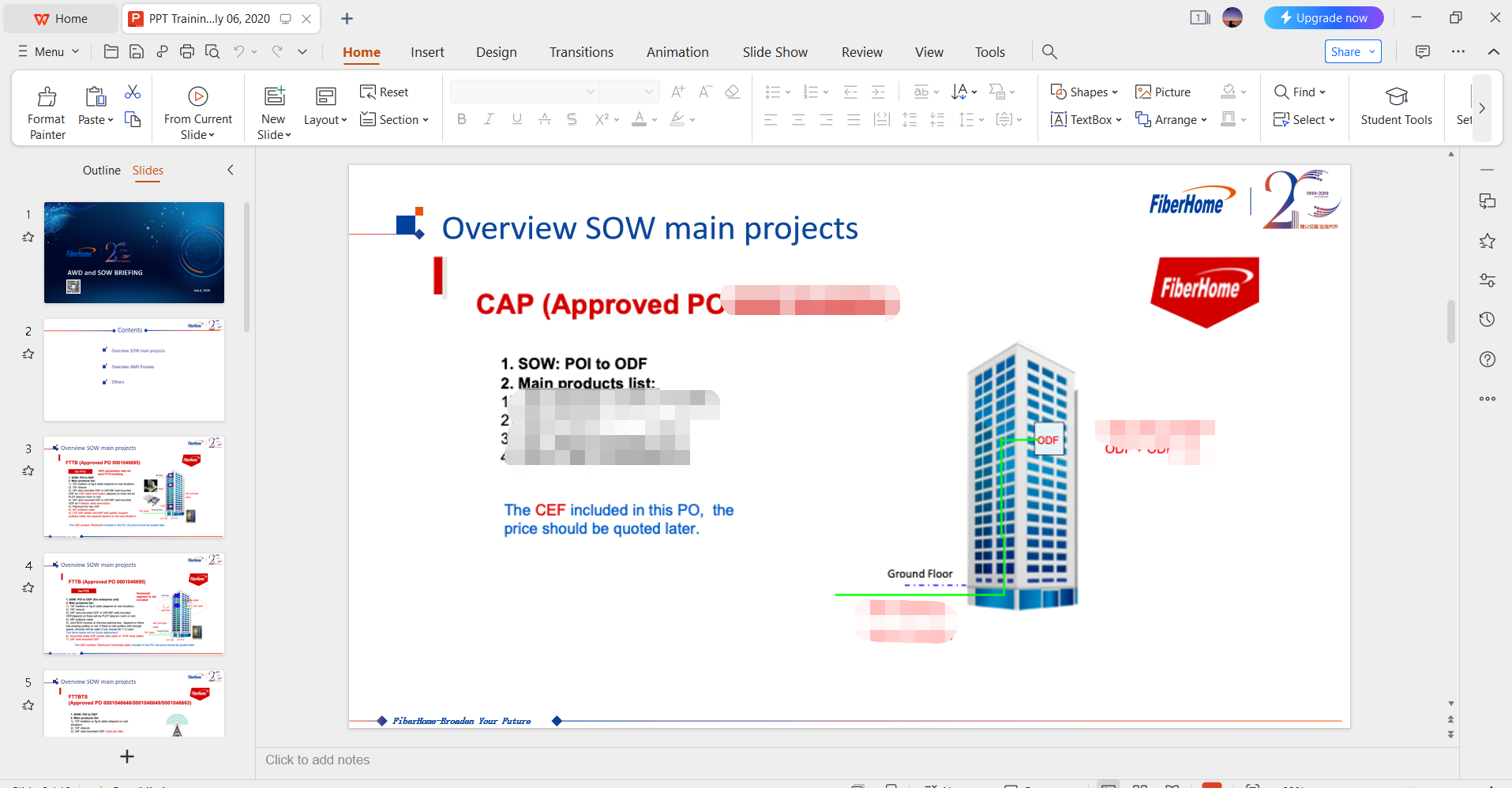Open the Menu button

[x=49, y=51]
